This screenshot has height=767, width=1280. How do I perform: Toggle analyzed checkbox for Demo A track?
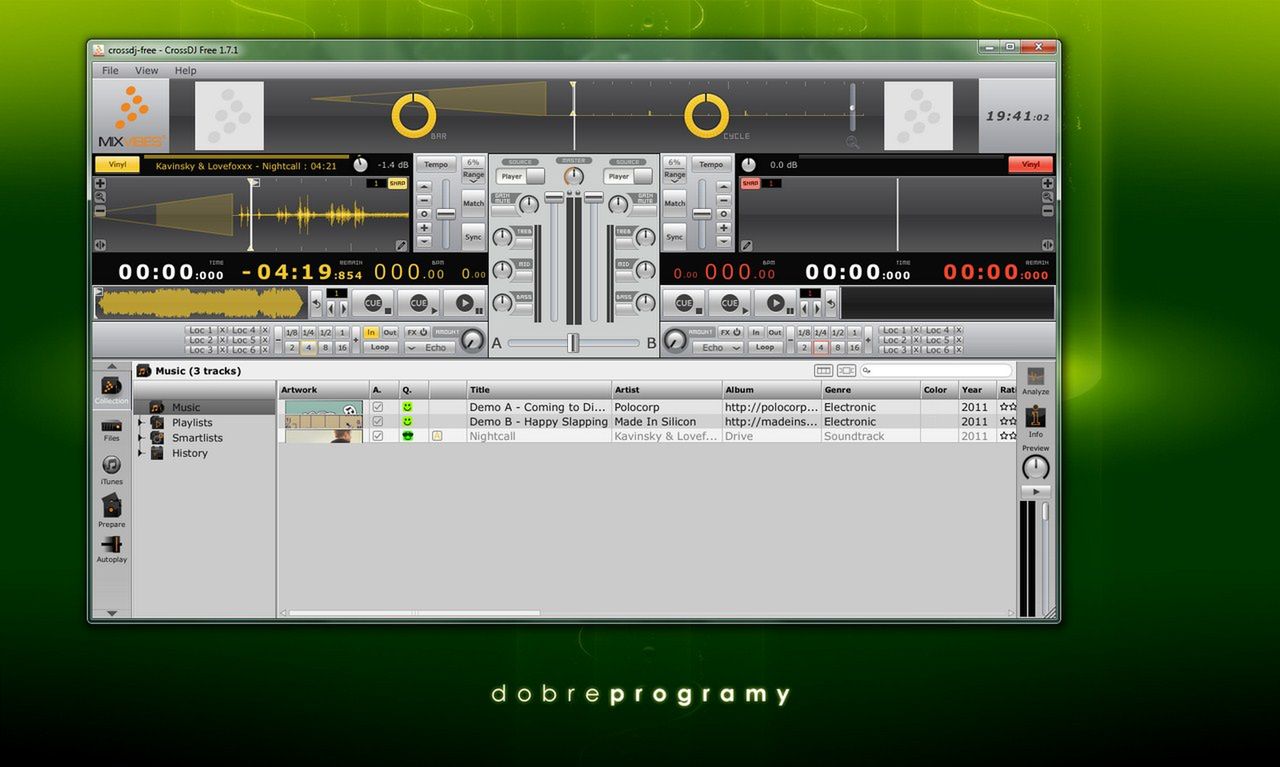(378, 407)
